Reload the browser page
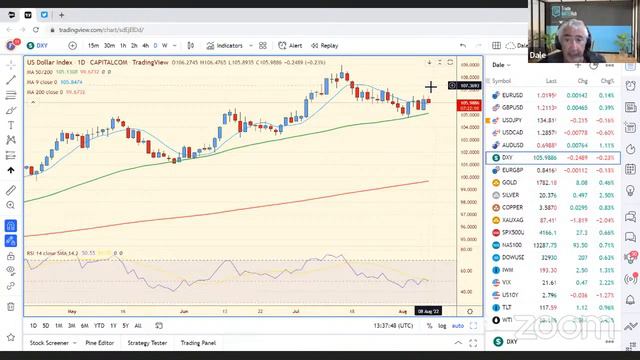Viewport: 640px width, 360px height. pyautogui.click(x=36, y=30)
